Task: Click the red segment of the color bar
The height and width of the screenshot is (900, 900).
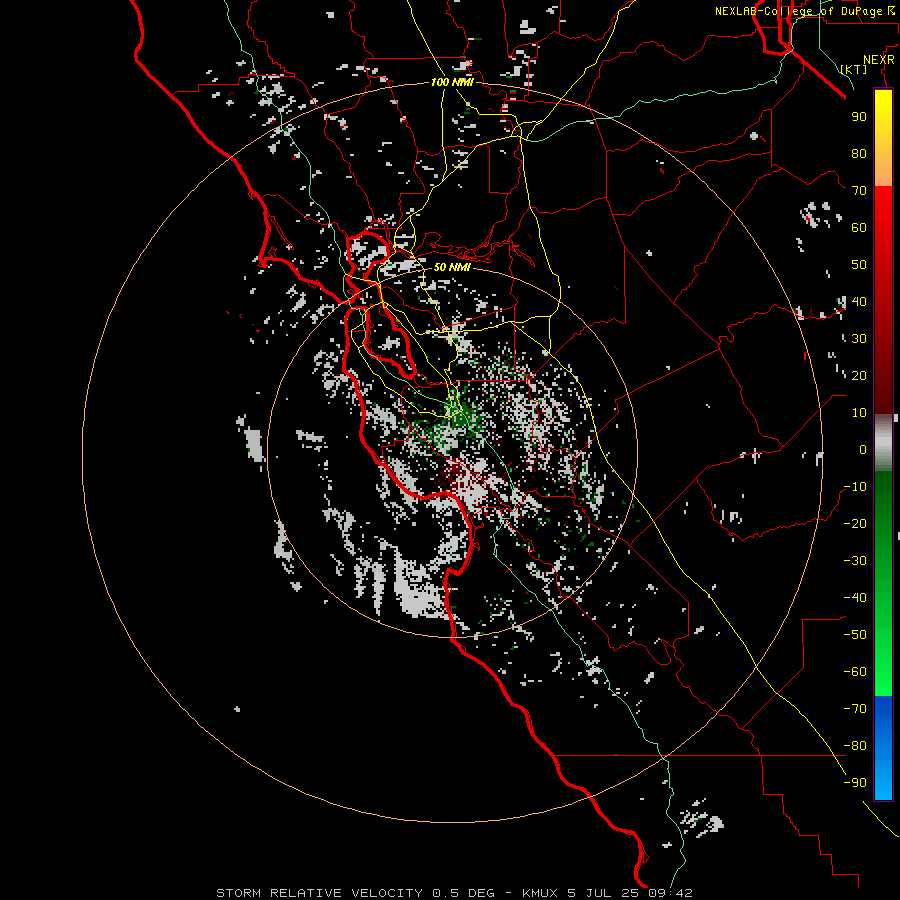Action: 883,300
